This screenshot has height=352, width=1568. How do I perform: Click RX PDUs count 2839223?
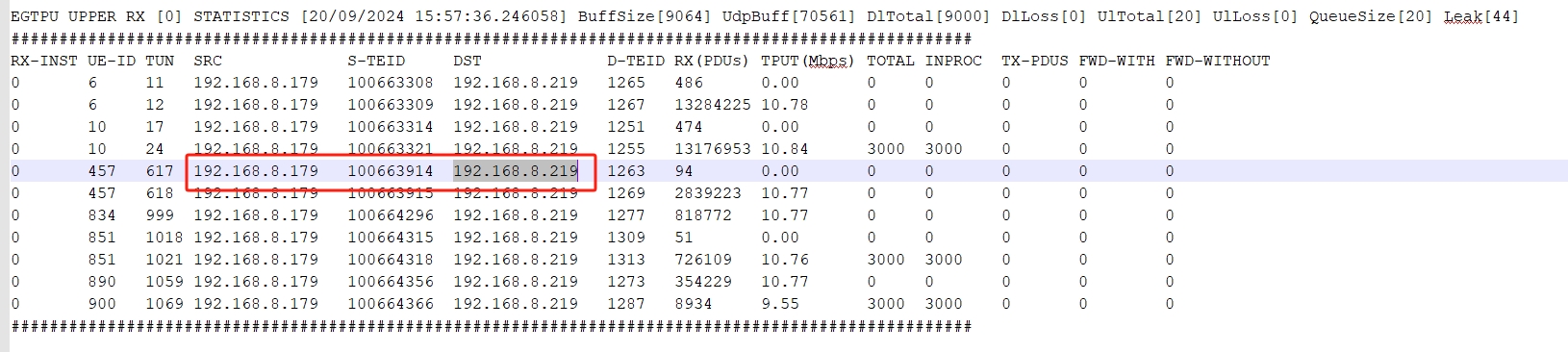tap(708, 193)
